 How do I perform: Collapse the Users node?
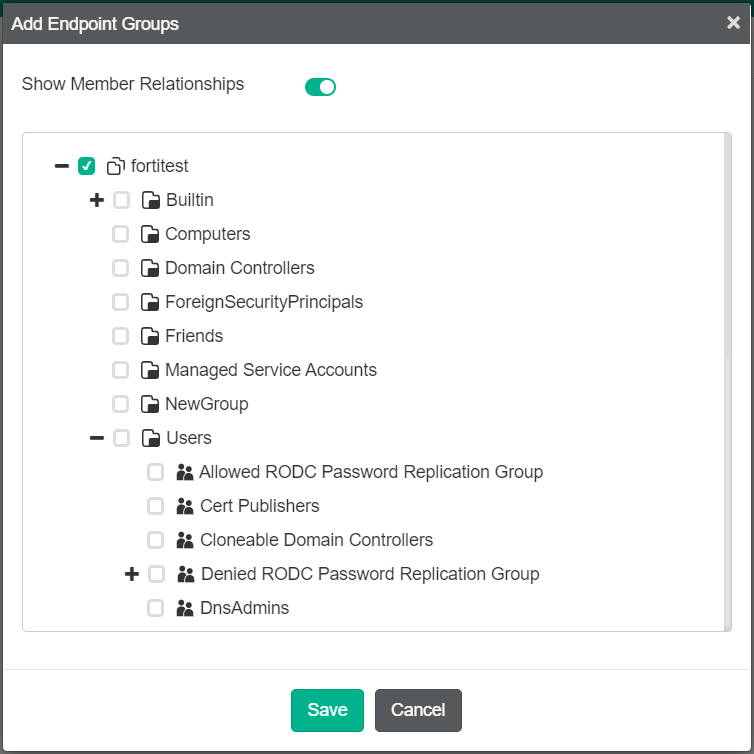[x=97, y=438]
